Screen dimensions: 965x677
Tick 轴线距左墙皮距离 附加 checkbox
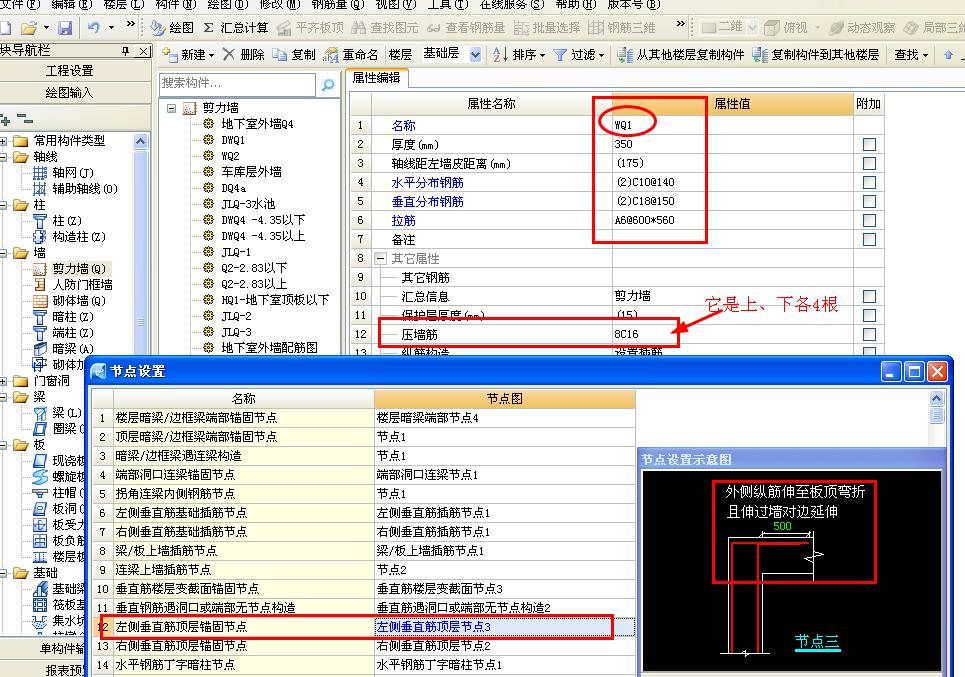pyautogui.click(x=869, y=163)
